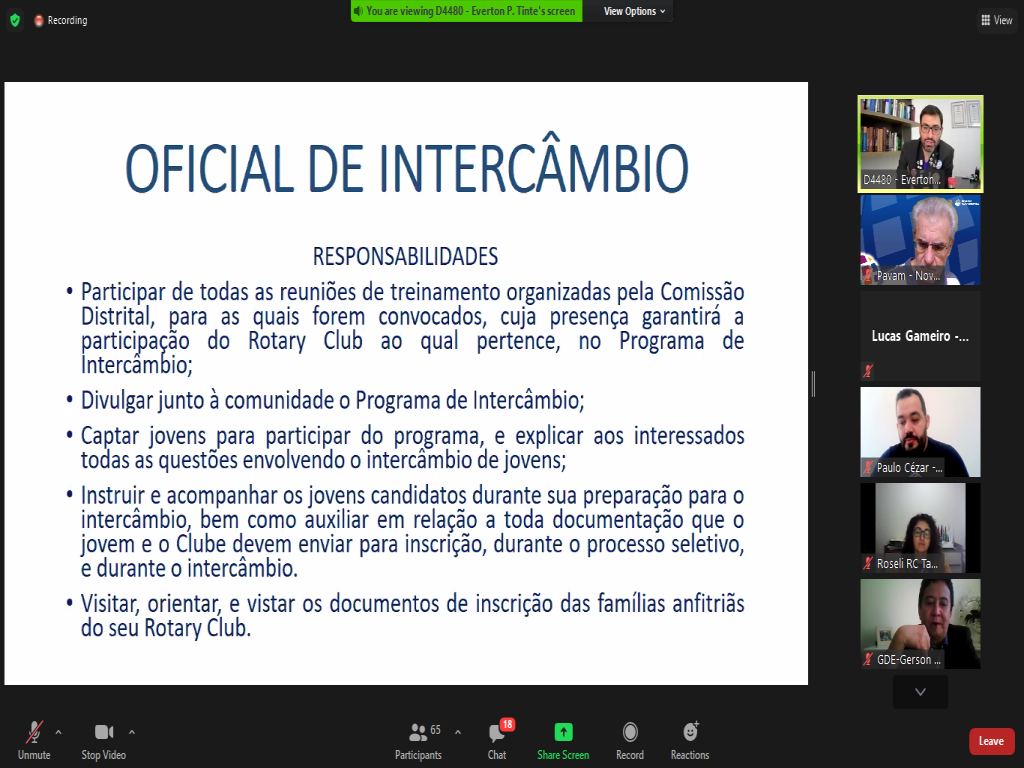Switch layout using the View button
Image resolution: width=1024 pixels, height=768 pixels.
(x=997, y=20)
